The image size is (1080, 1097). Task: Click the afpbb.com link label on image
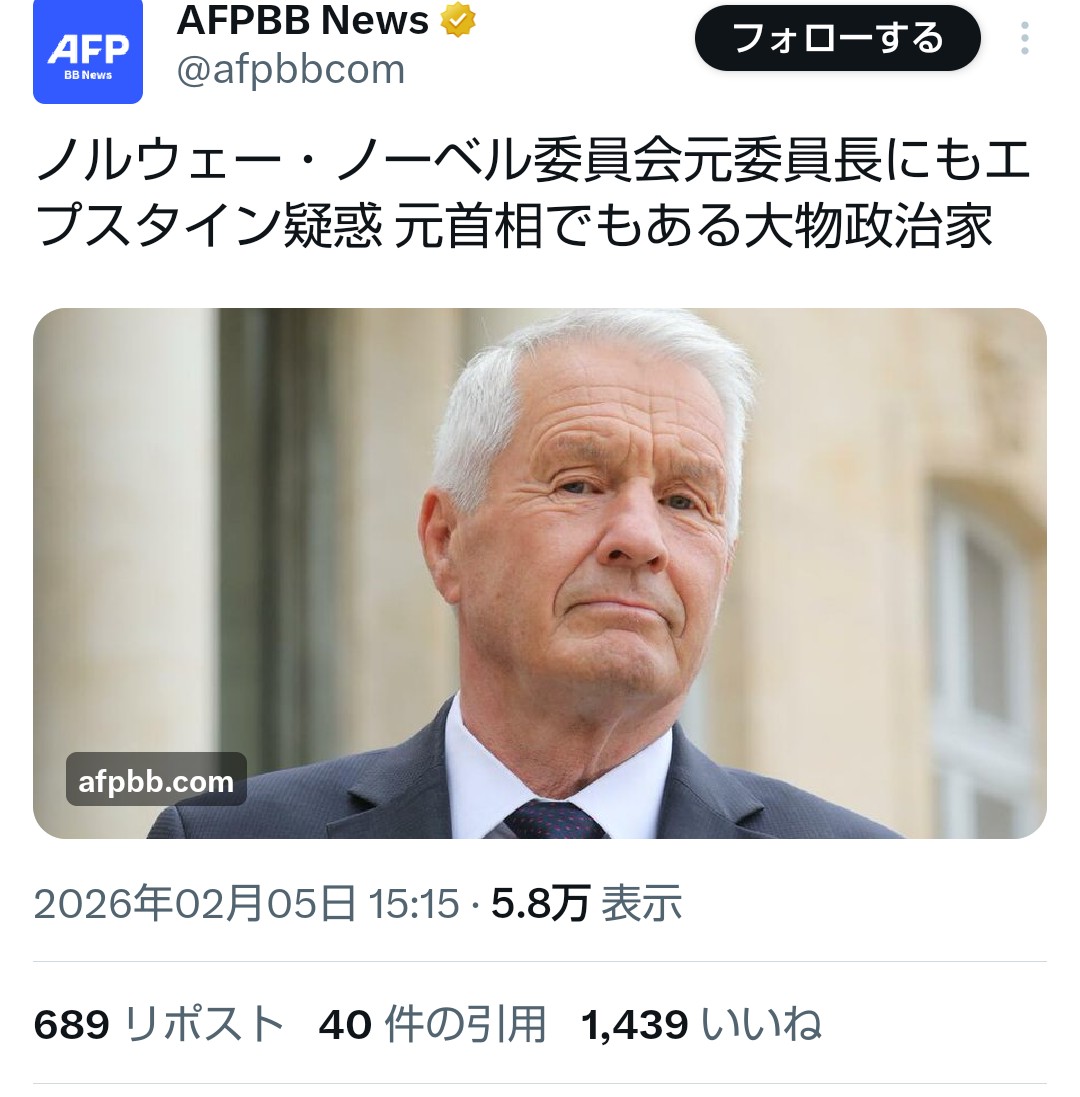coord(156,781)
